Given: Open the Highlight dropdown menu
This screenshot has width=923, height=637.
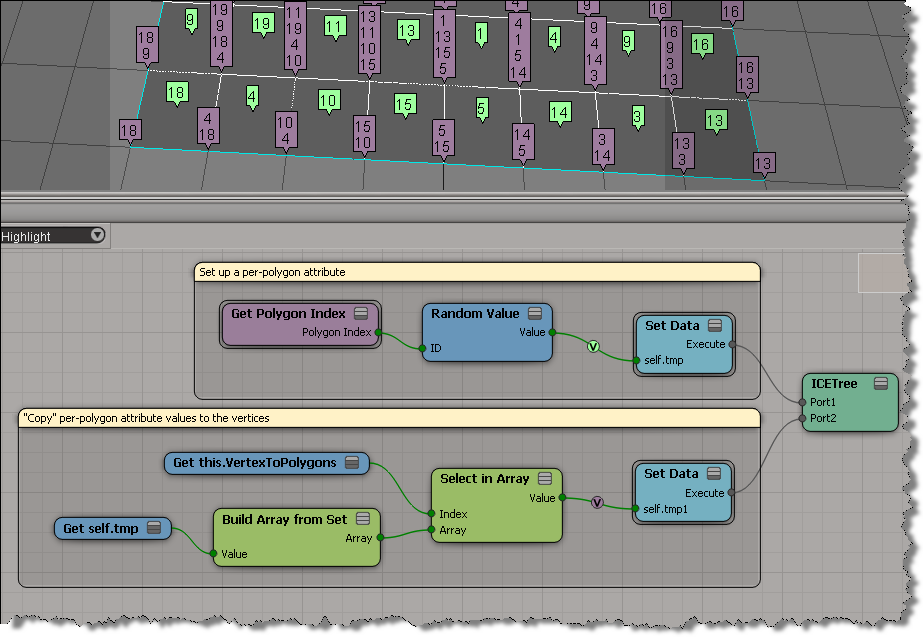Looking at the screenshot, I should coord(97,236).
